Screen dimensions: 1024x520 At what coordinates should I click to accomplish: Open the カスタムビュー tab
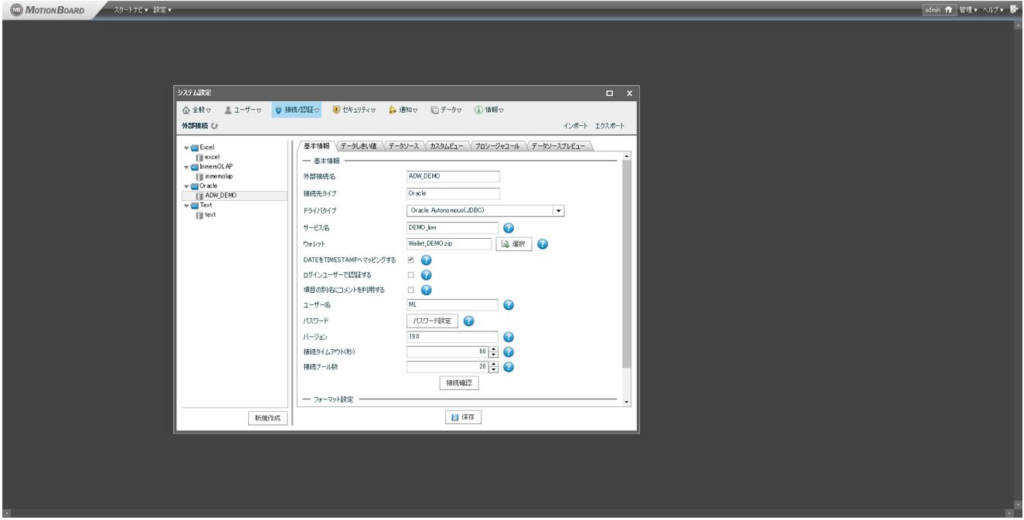[445, 146]
